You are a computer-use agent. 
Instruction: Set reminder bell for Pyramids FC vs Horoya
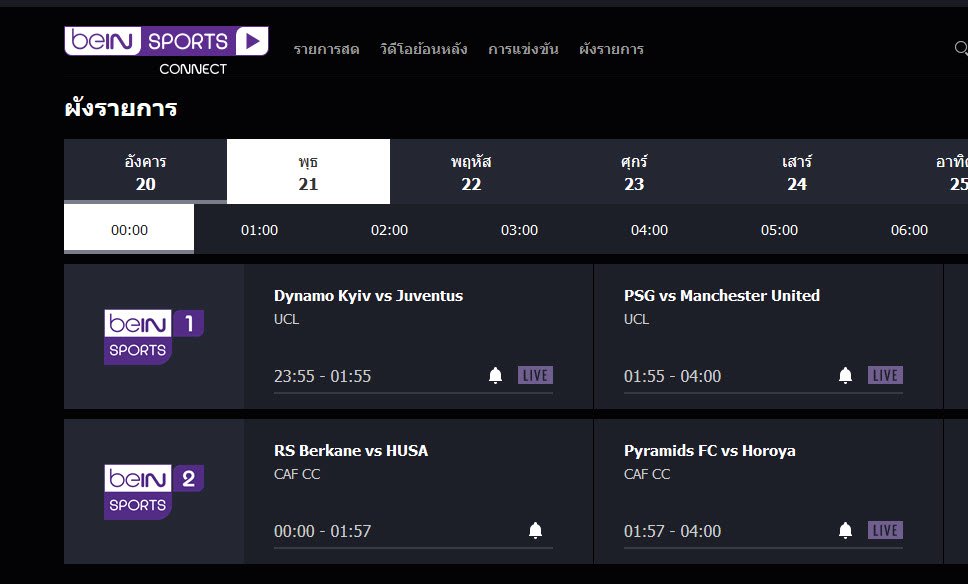(x=845, y=530)
